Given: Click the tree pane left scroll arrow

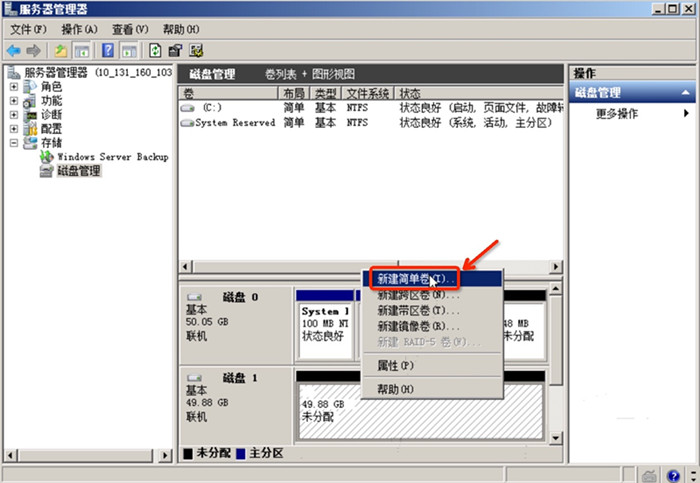Looking at the screenshot, I should 11,456.
